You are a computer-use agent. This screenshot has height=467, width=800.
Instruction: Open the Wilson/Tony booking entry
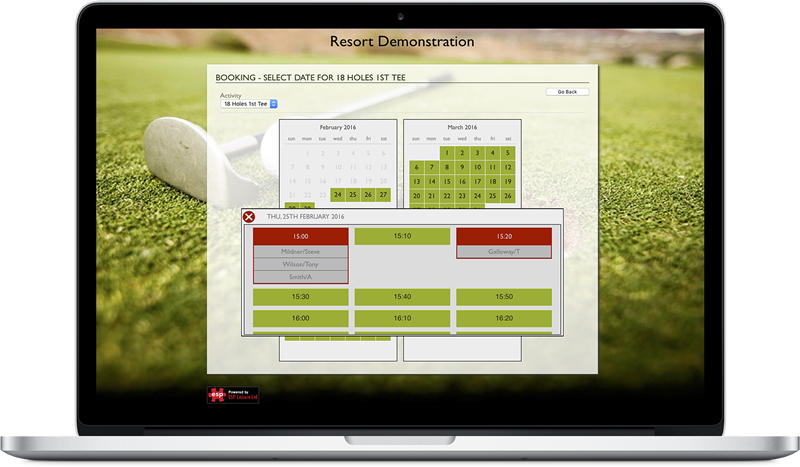click(x=300, y=264)
